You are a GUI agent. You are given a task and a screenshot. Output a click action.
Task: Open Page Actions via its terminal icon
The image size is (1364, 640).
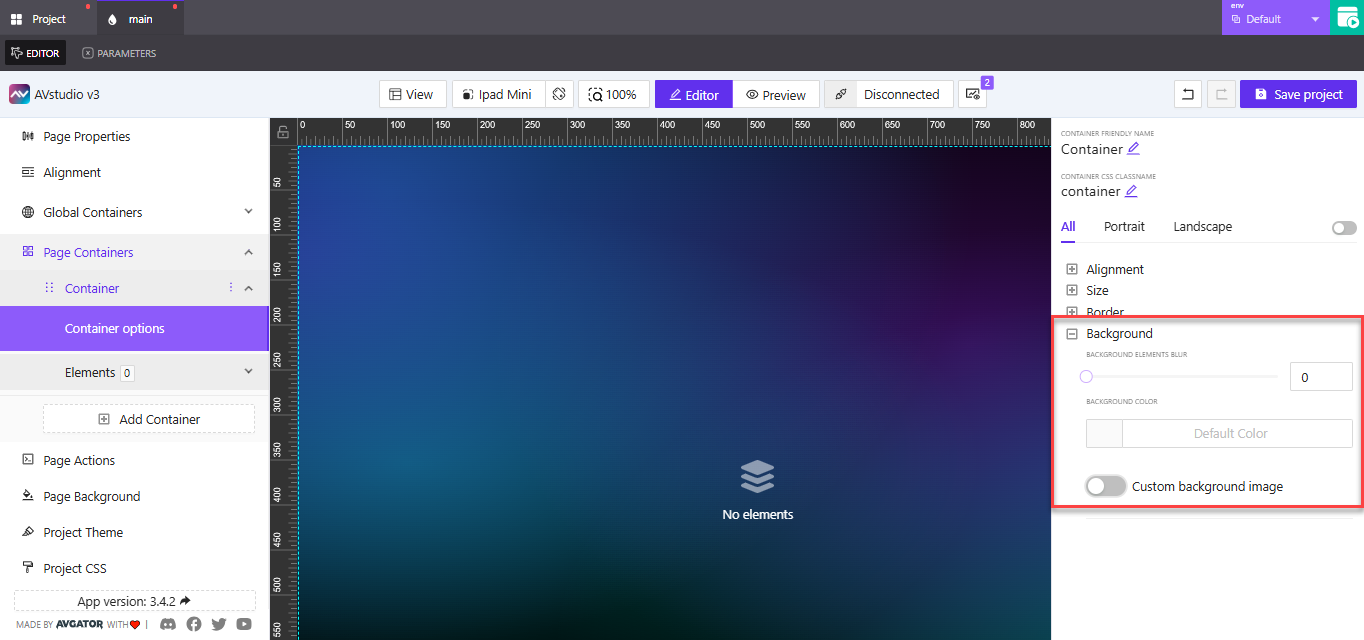point(30,460)
